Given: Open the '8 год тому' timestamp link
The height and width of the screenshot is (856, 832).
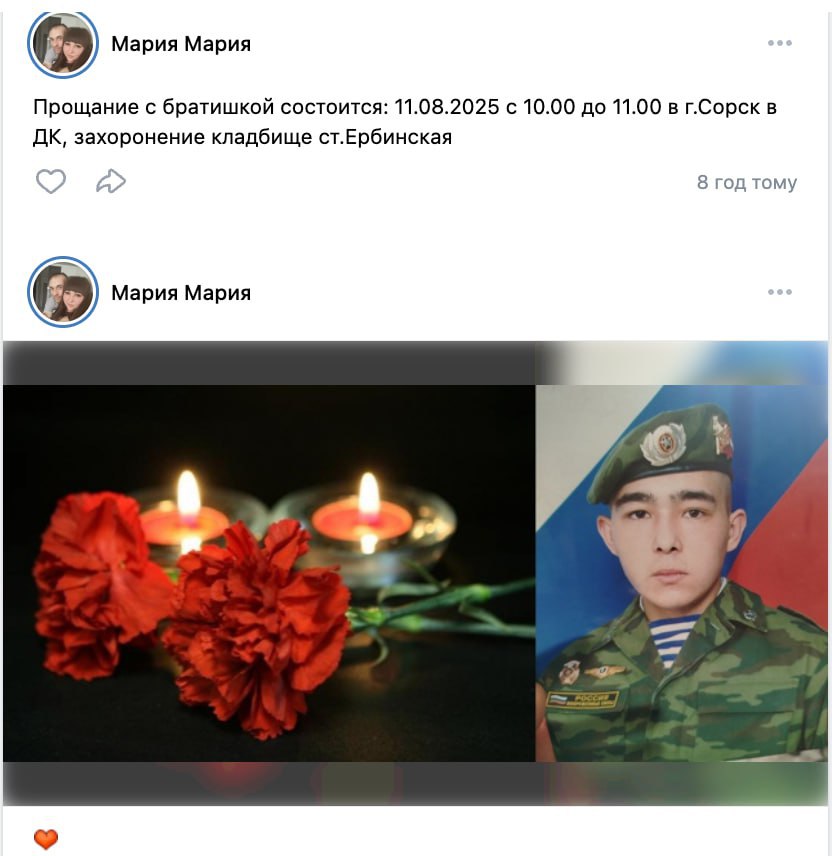Looking at the screenshot, I should [x=746, y=182].
